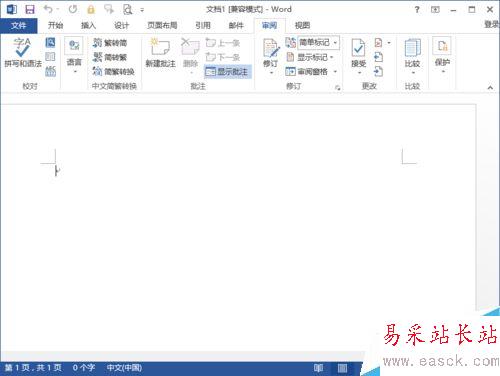
Task: Open the research pane icon in 校对 group
Action: (x=50, y=42)
